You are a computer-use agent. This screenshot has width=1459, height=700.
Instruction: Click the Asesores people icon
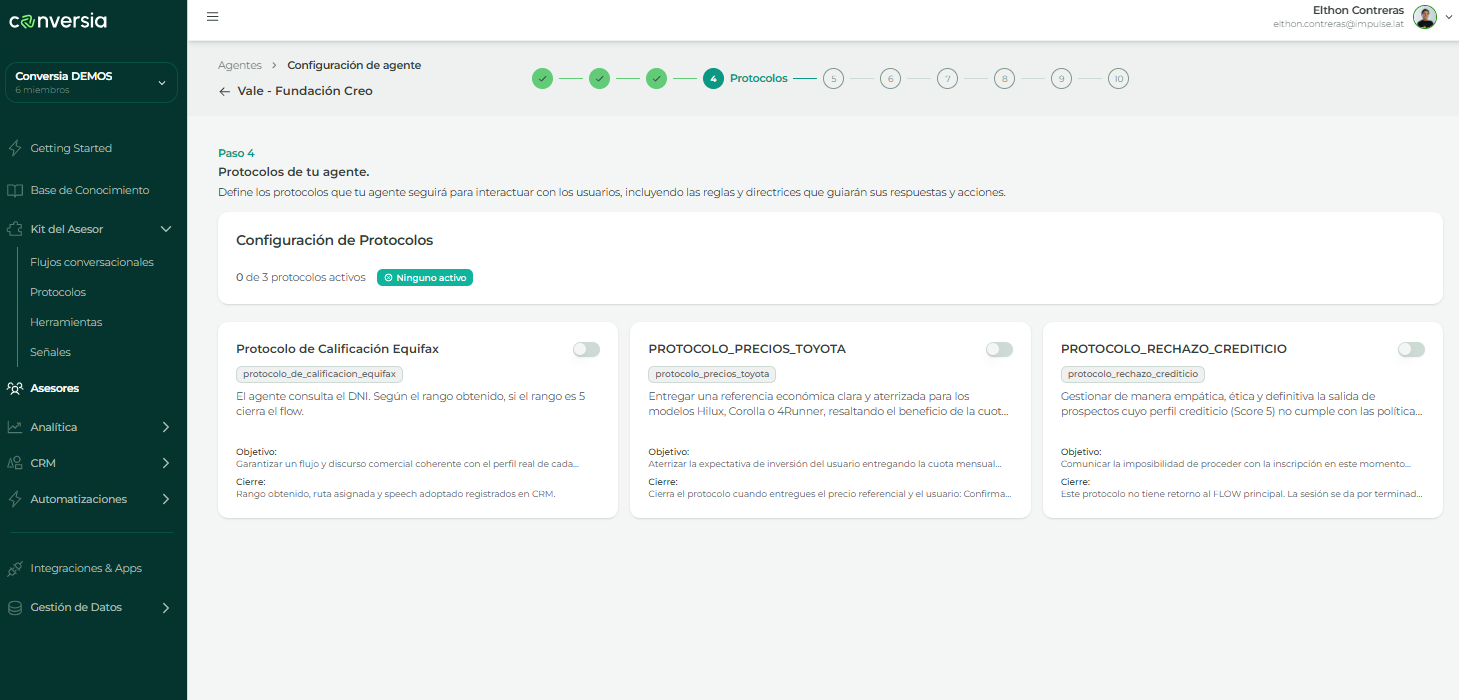coord(15,388)
